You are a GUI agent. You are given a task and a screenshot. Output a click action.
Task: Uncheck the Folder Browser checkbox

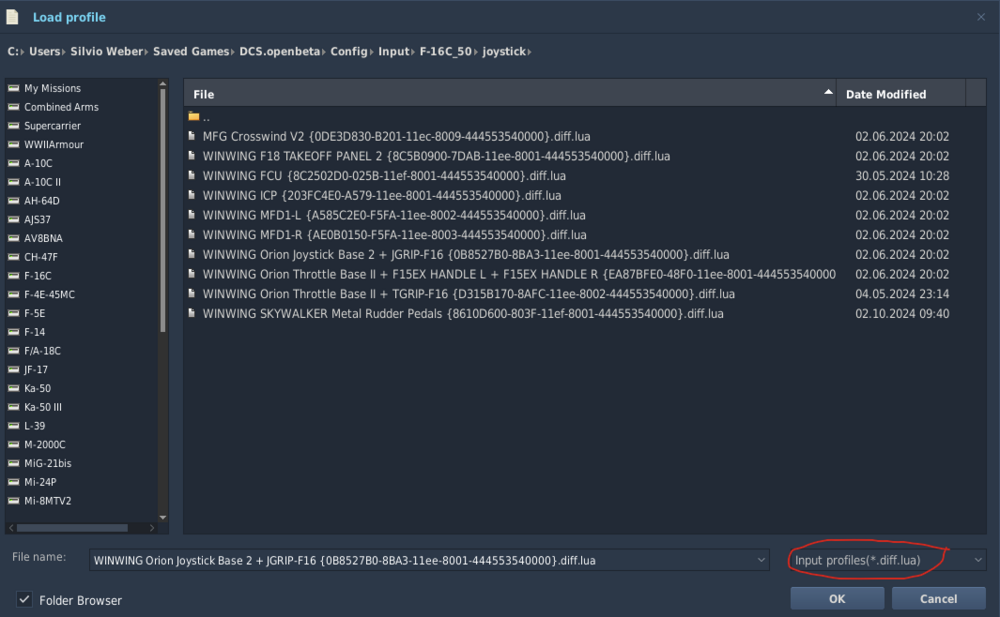24,600
